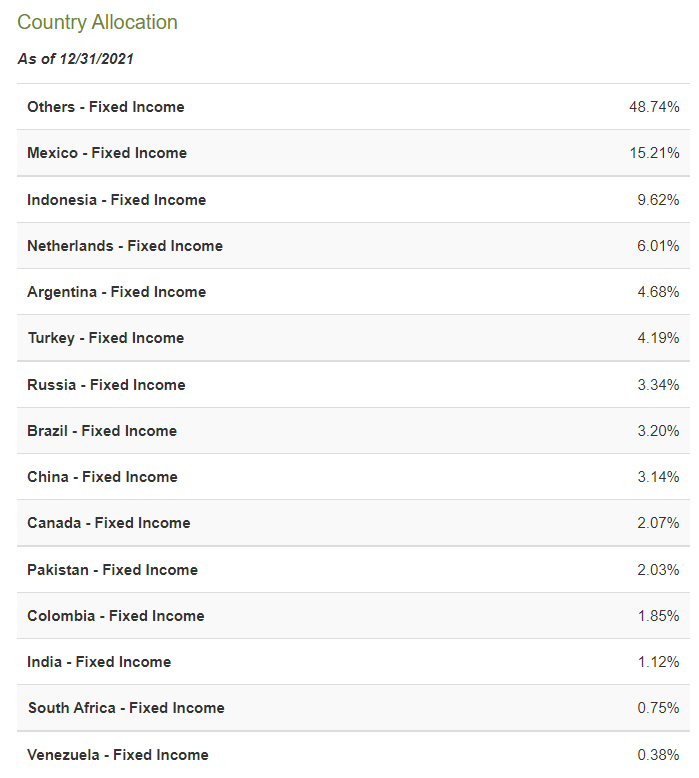Select the As of 12/31/2021 date text
Viewport: 699px width, 778px height.
(x=76, y=59)
